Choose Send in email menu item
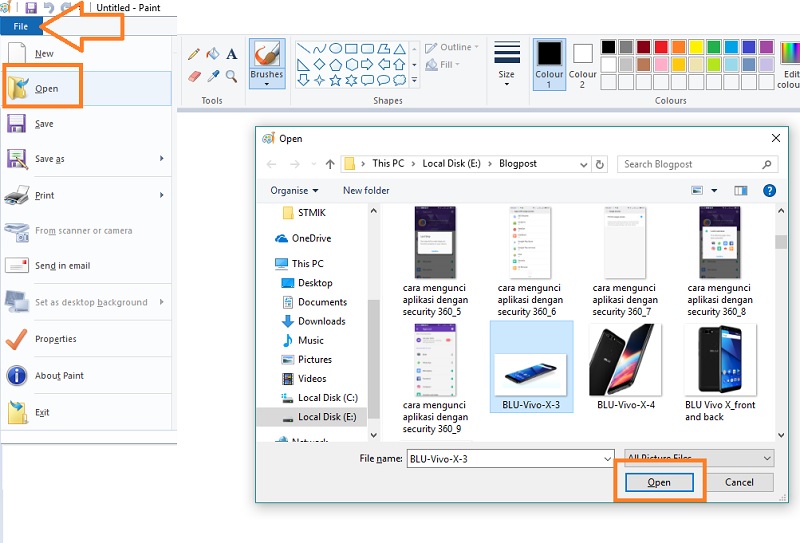This screenshot has width=800, height=543. [87, 266]
